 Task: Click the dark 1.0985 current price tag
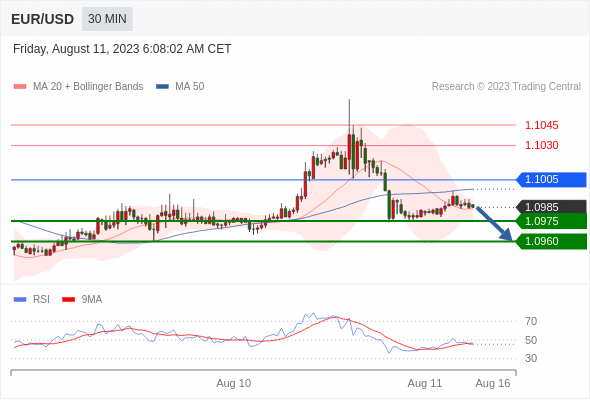[x=551, y=207]
